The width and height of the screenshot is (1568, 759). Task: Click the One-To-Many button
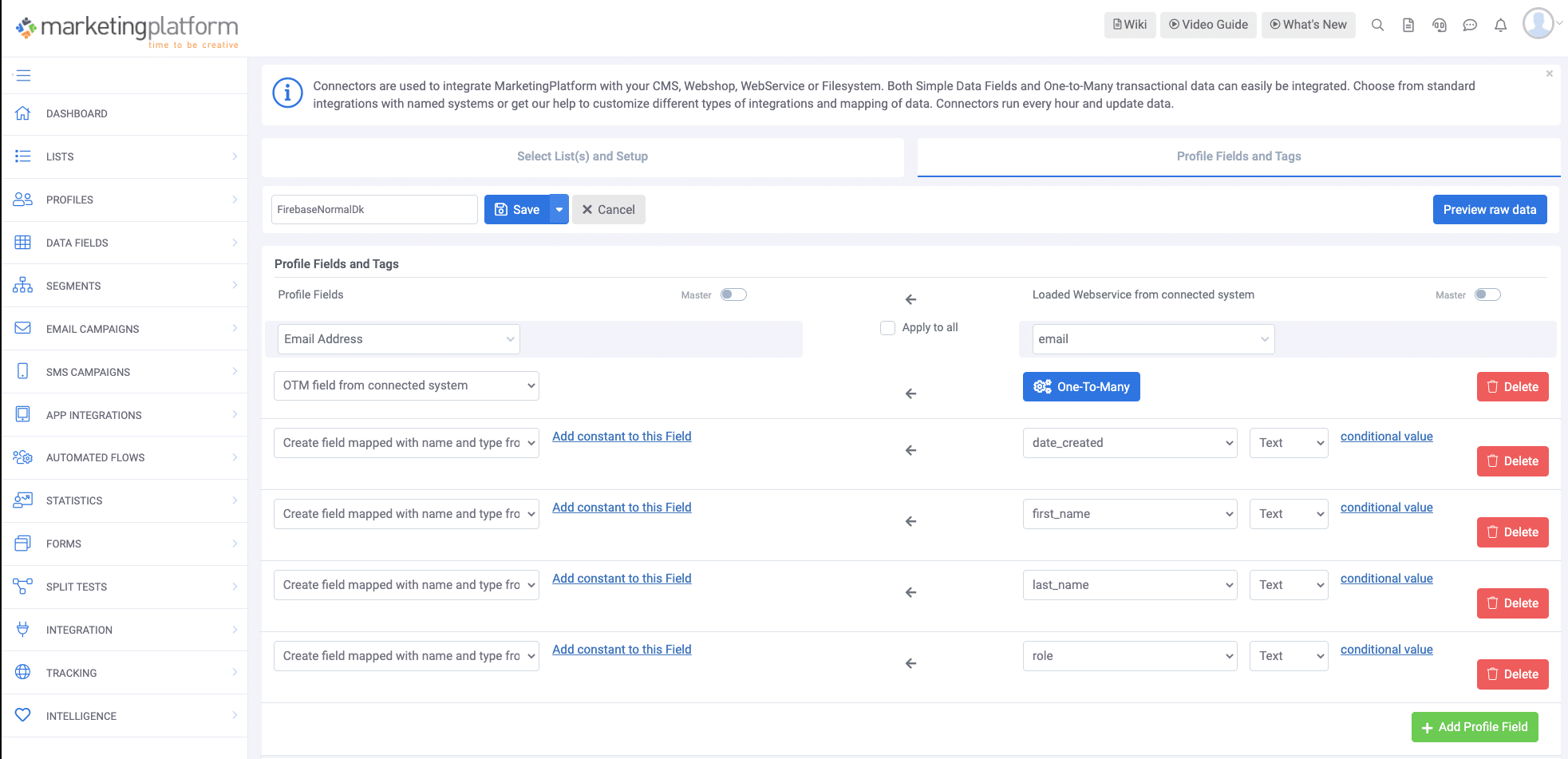pyautogui.click(x=1081, y=387)
